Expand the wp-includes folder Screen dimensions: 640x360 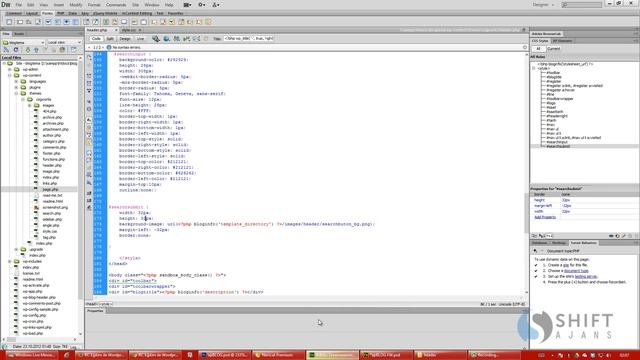(10, 261)
